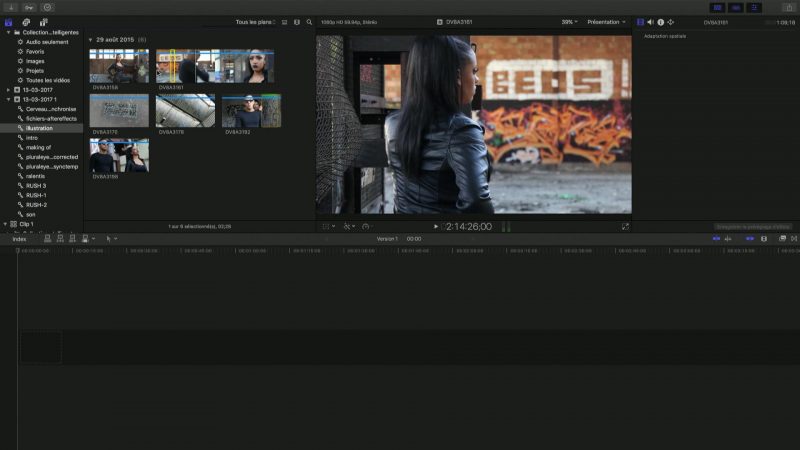Open the keyword editor key icon
800x450 pixels.
29,7
